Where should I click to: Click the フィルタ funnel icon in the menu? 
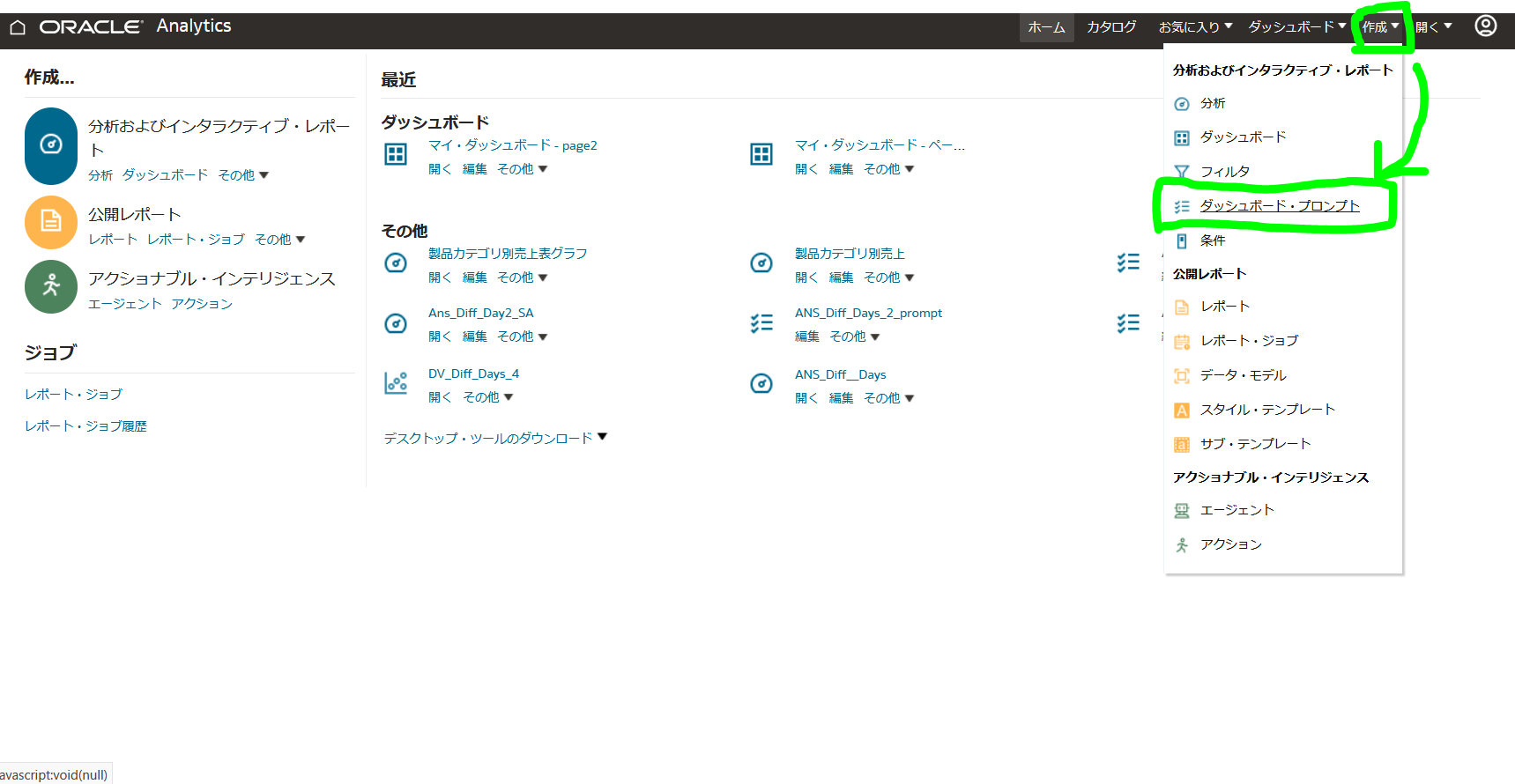(1182, 172)
